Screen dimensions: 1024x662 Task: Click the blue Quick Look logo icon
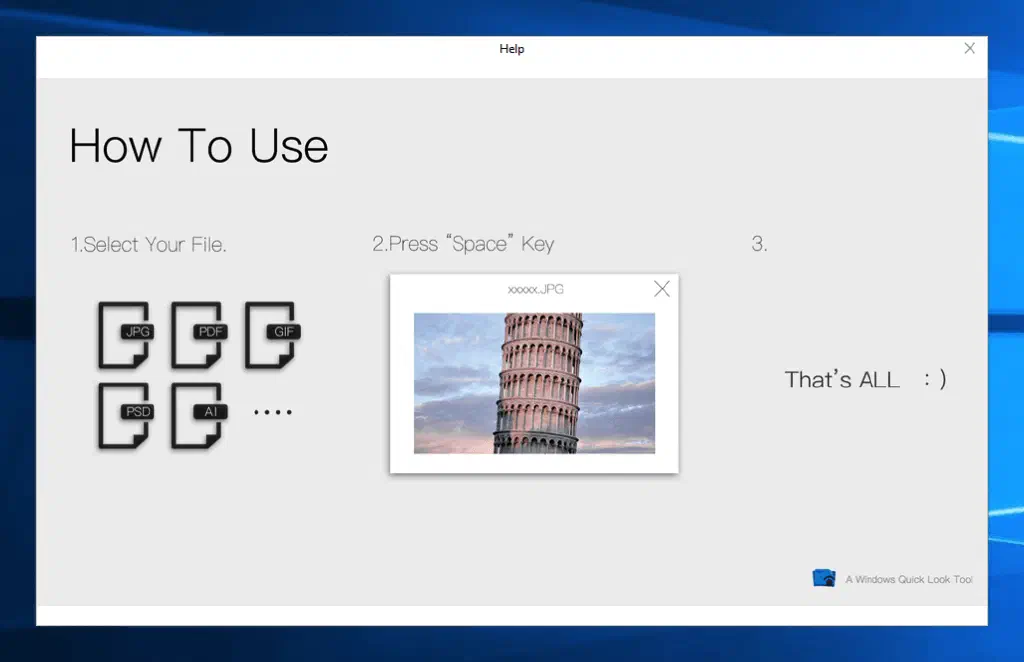(824, 578)
